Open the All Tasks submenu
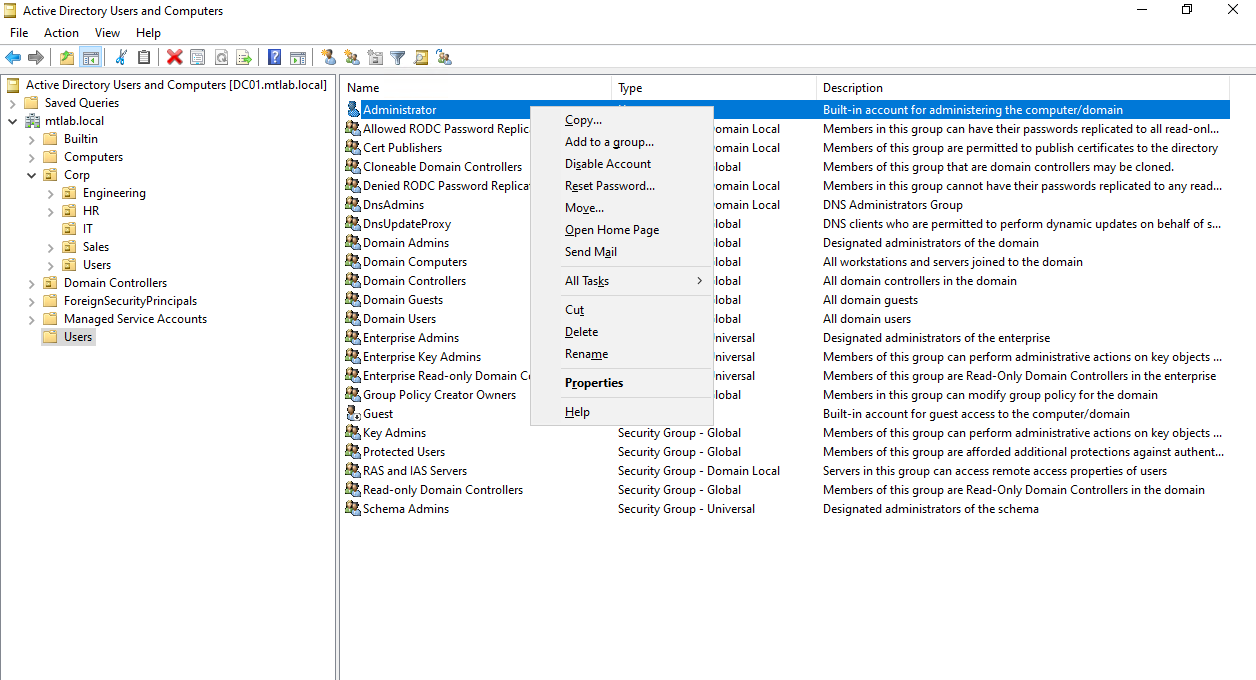The height and width of the screenshot is (680, 1256). [x=621, y=281]
